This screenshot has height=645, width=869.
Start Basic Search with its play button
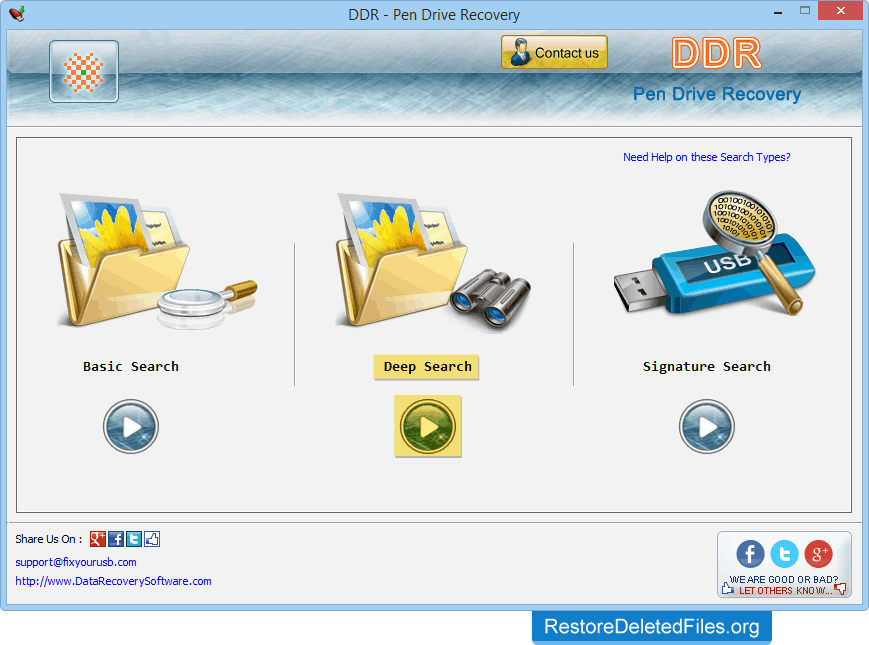[x=131, y=427]
